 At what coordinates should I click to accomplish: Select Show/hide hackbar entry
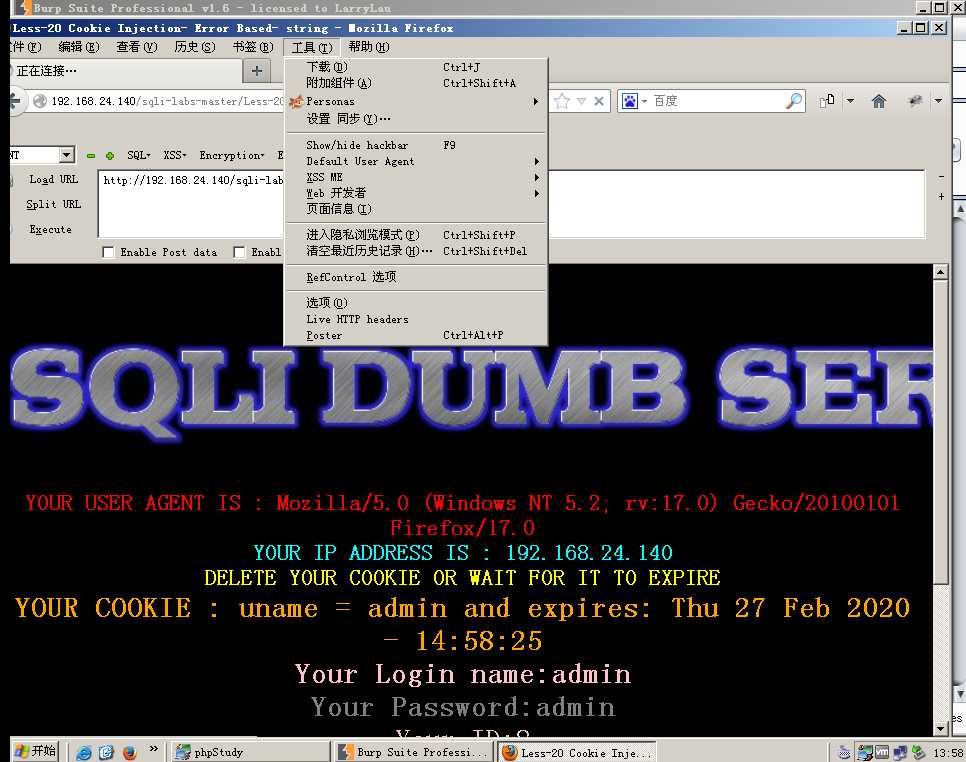coord(415,145)
